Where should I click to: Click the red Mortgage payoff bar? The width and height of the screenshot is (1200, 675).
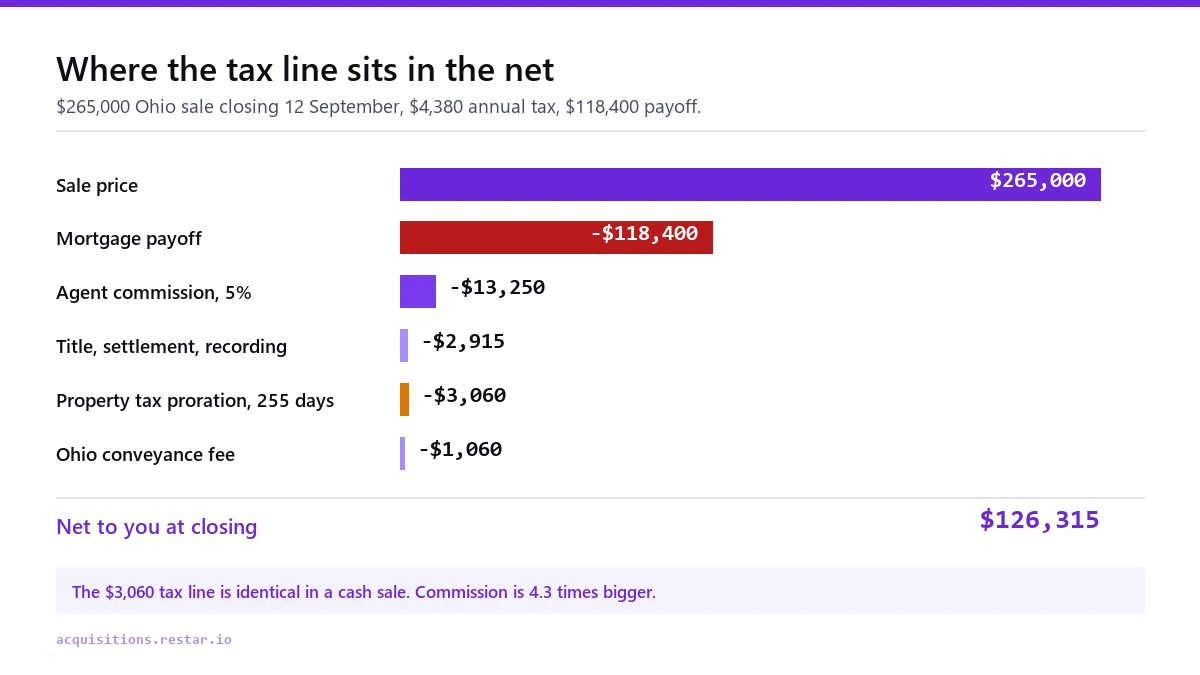(556, 237)
